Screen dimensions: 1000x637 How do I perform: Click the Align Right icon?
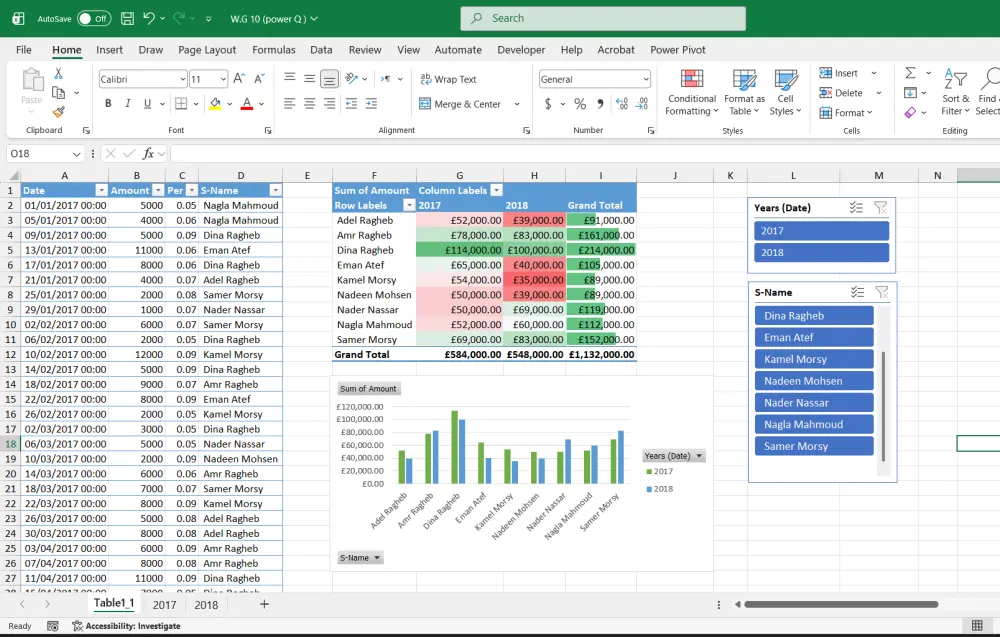329,103
